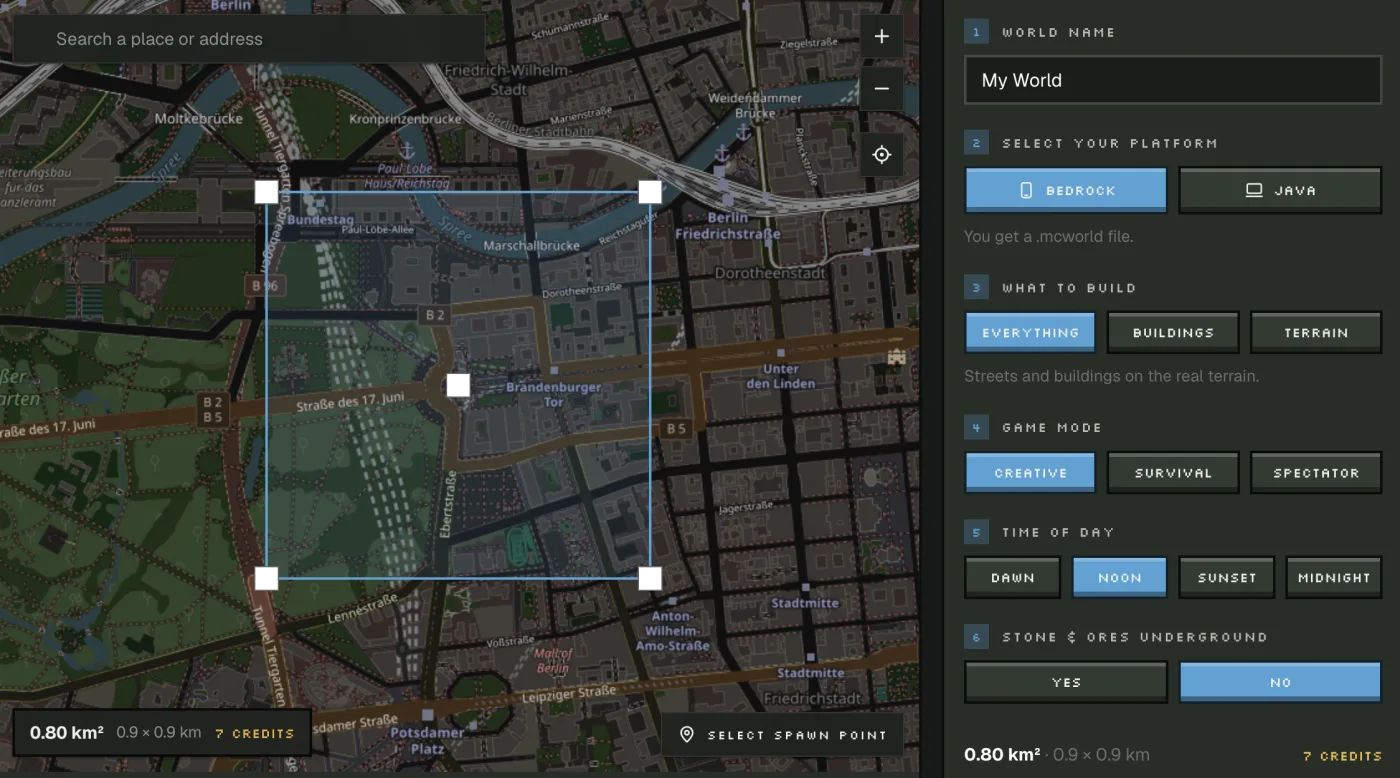Select Everything under What to Build
The height and width of the screenshot is (778, 1400).
click(x=1030, y=332)
